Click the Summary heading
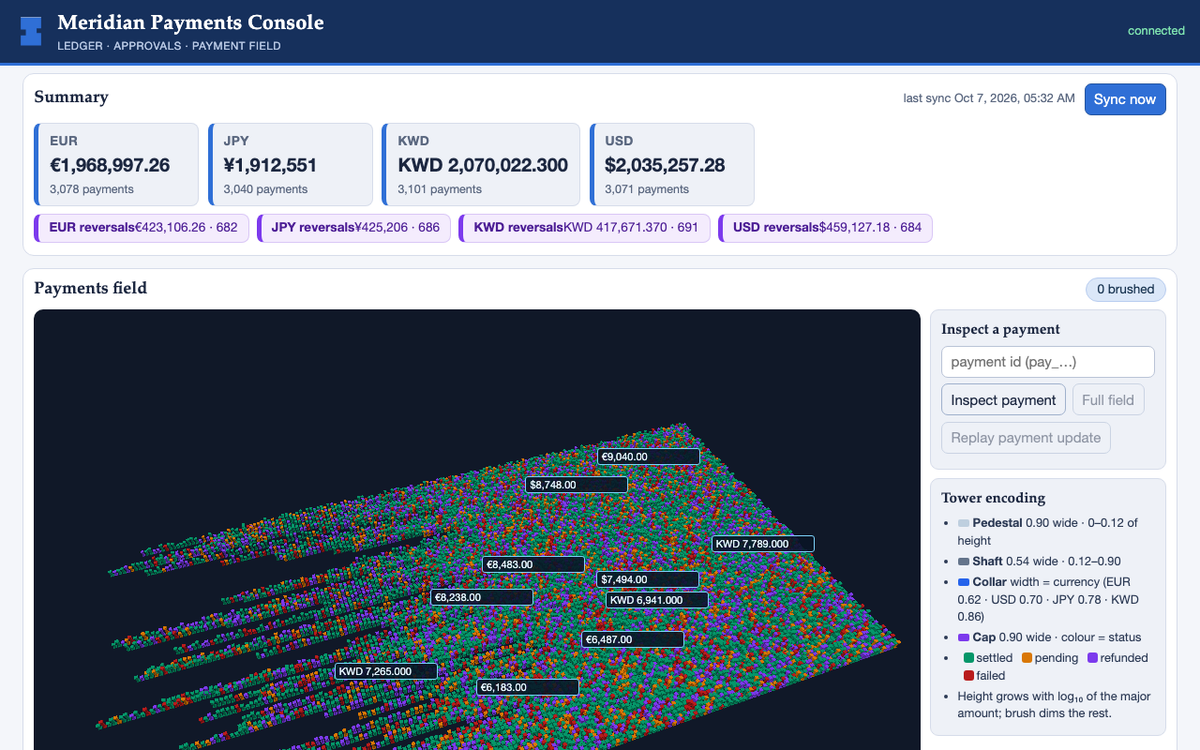This screenshot has width=1200, height=750. click(x=71, y=97)
